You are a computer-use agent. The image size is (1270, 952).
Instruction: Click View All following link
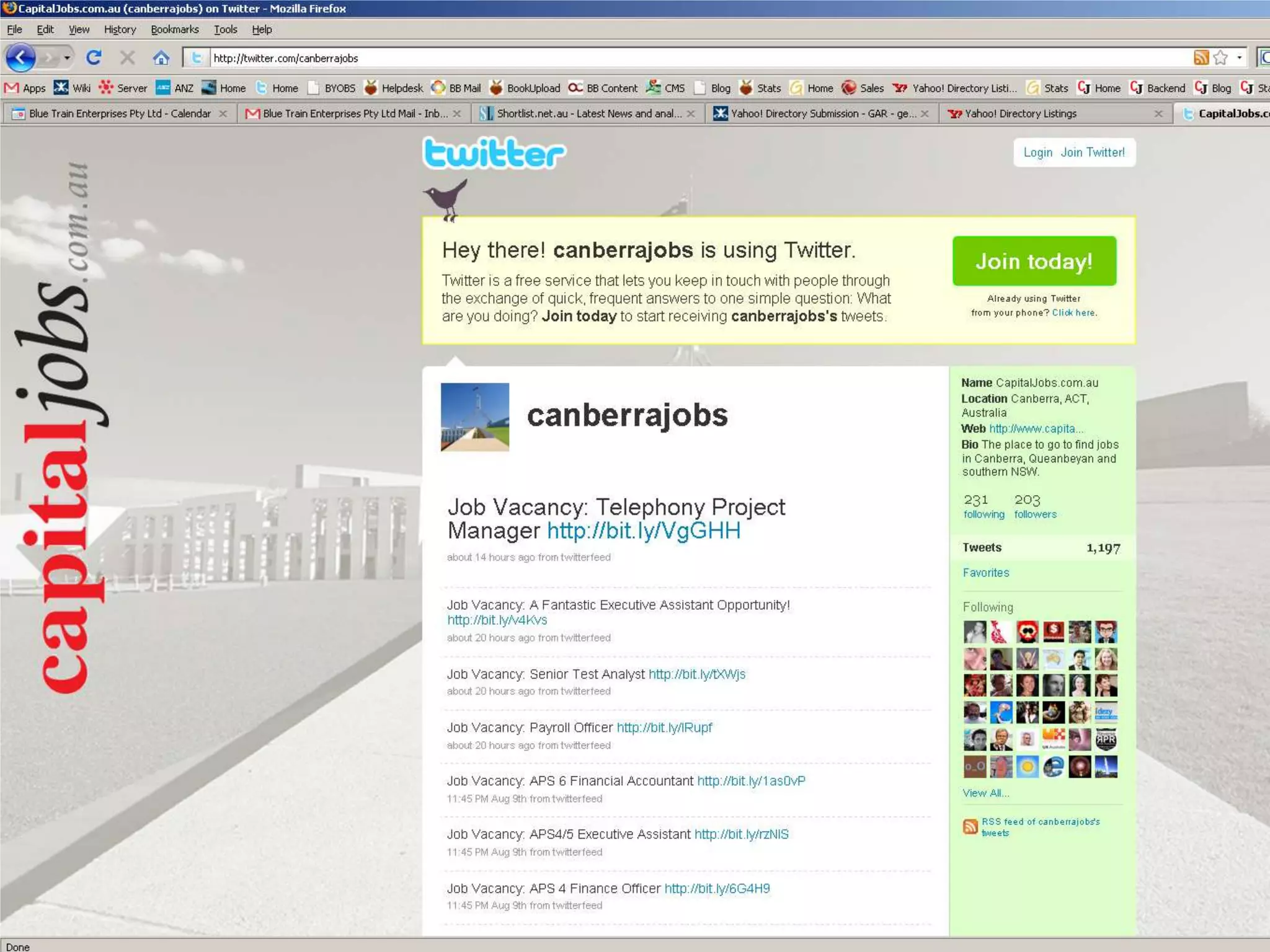(985, 793)
